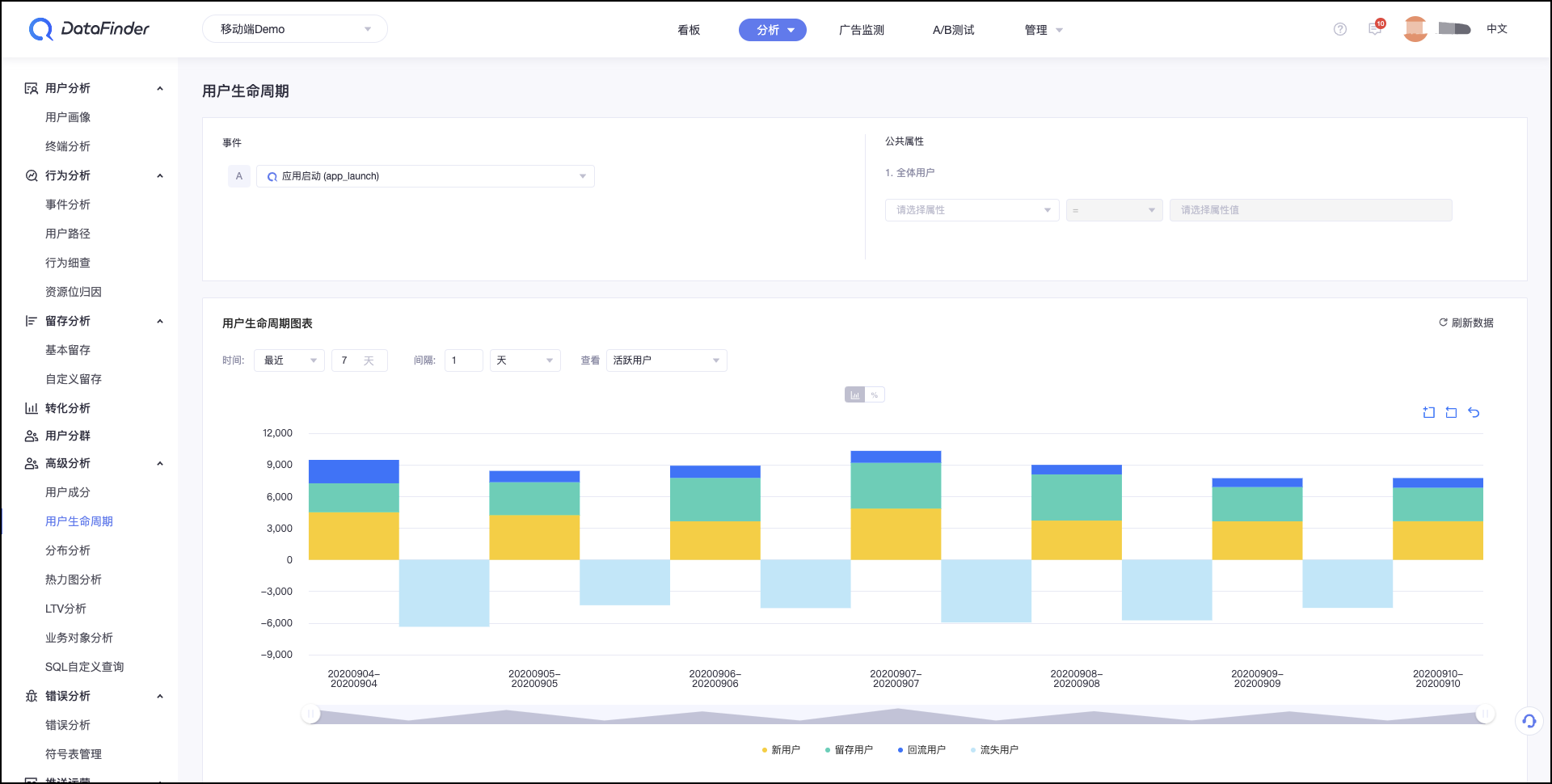
Task: Open 事件分析 in sidebar
Action: point(68,204)
